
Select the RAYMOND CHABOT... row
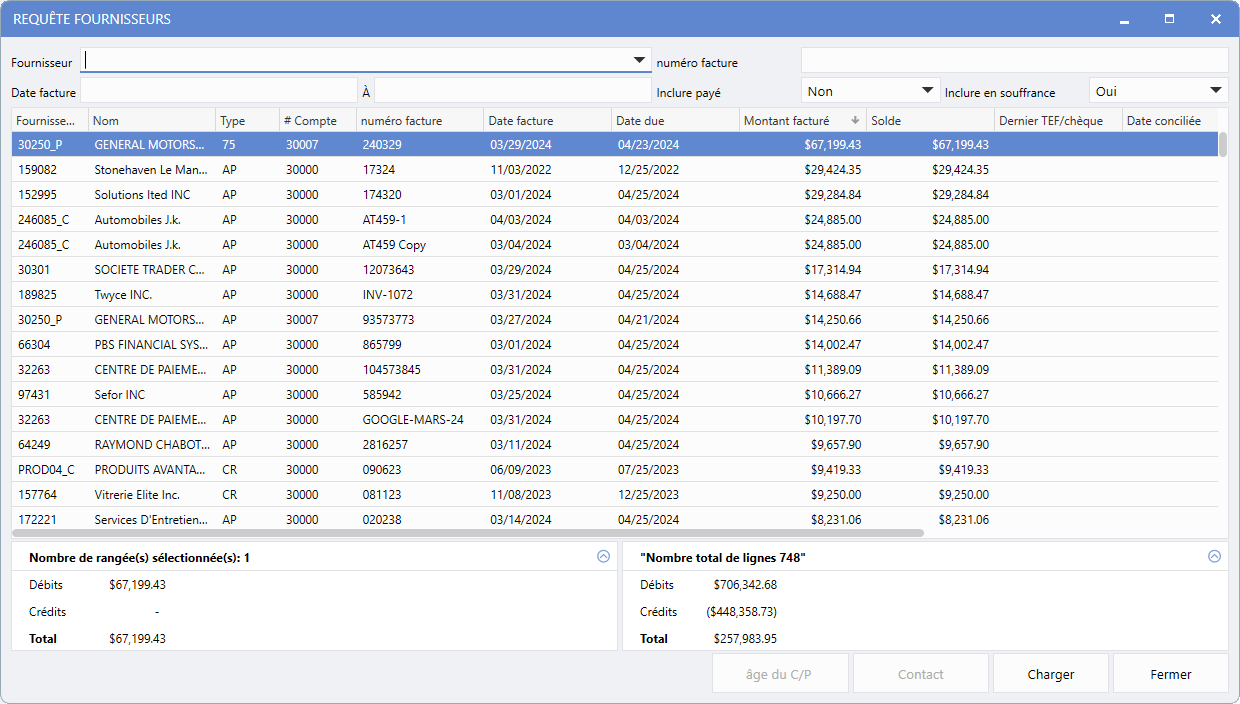coord(615,445)
